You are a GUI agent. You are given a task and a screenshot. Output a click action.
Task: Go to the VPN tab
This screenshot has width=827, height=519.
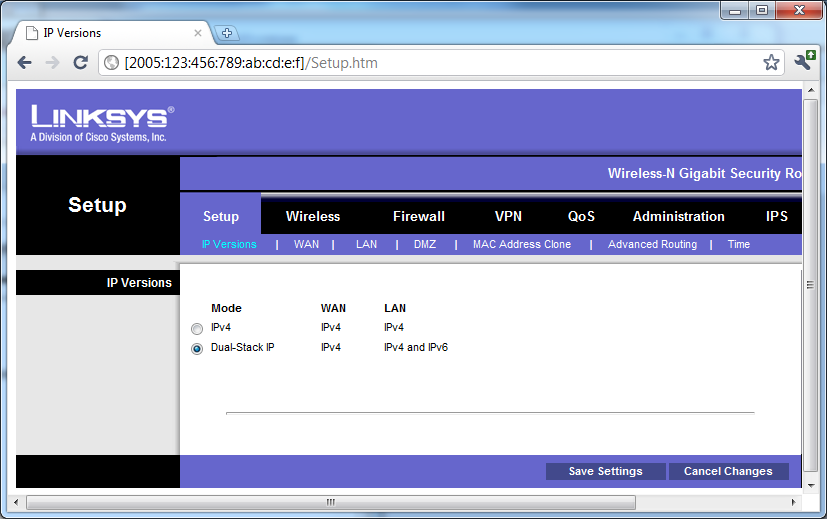tap(508, 216)
